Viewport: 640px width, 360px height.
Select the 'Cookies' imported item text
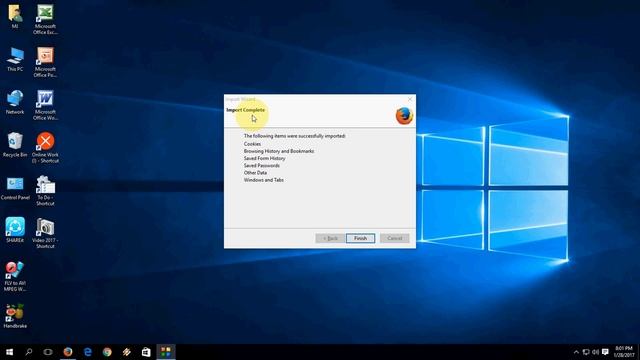(x=252, y=144)
